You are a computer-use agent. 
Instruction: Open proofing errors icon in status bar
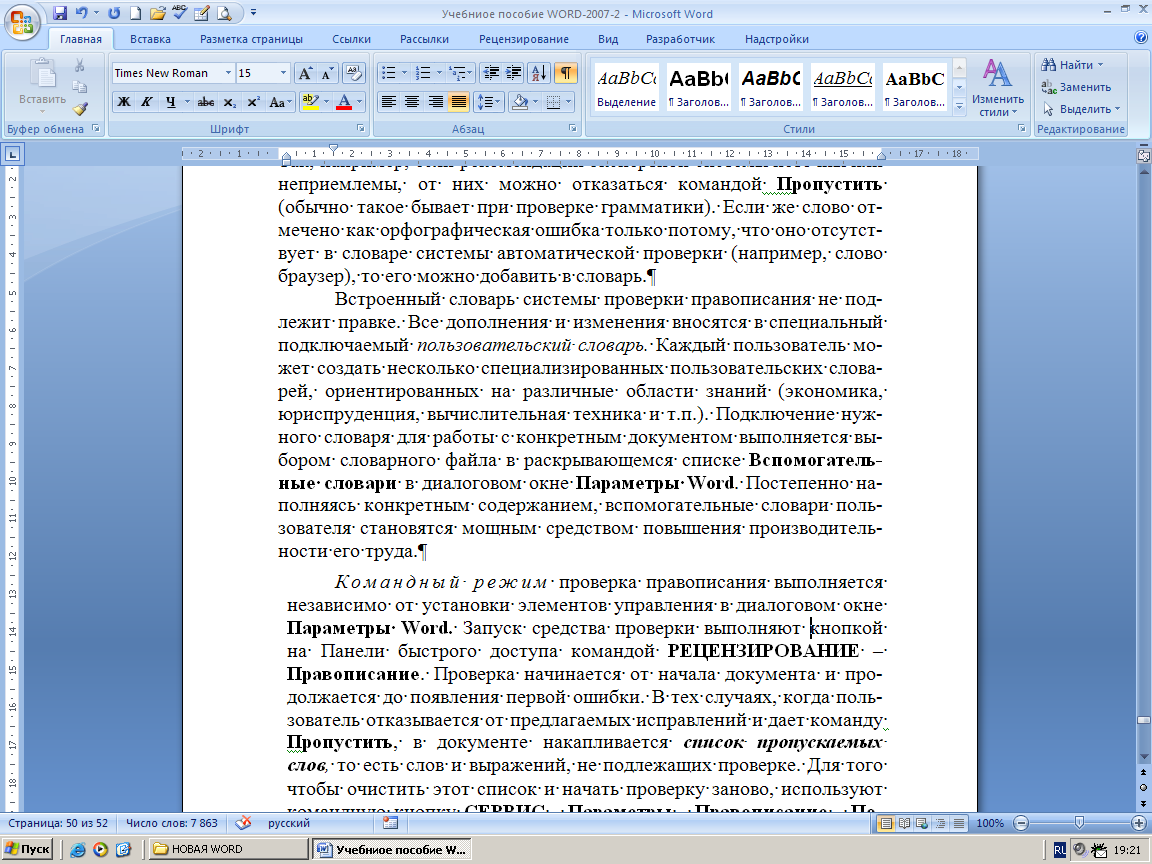pos(243,823)
